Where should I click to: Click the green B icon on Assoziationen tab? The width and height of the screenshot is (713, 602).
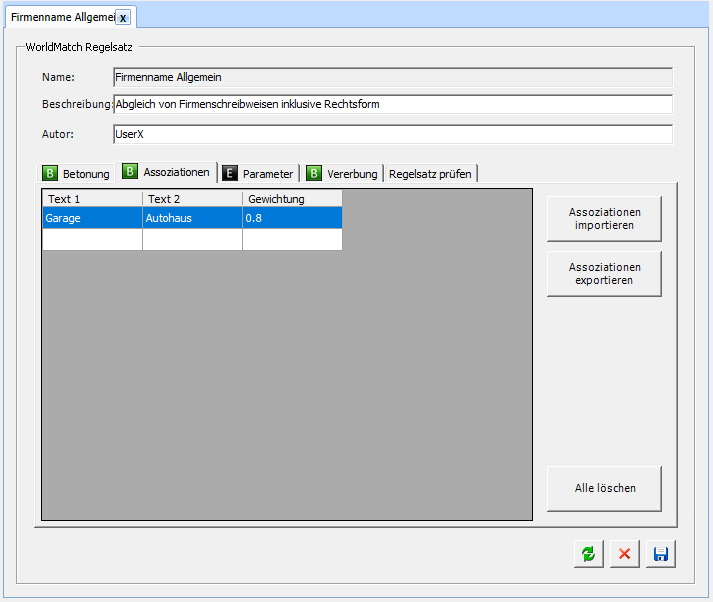[x=130, y=171]
